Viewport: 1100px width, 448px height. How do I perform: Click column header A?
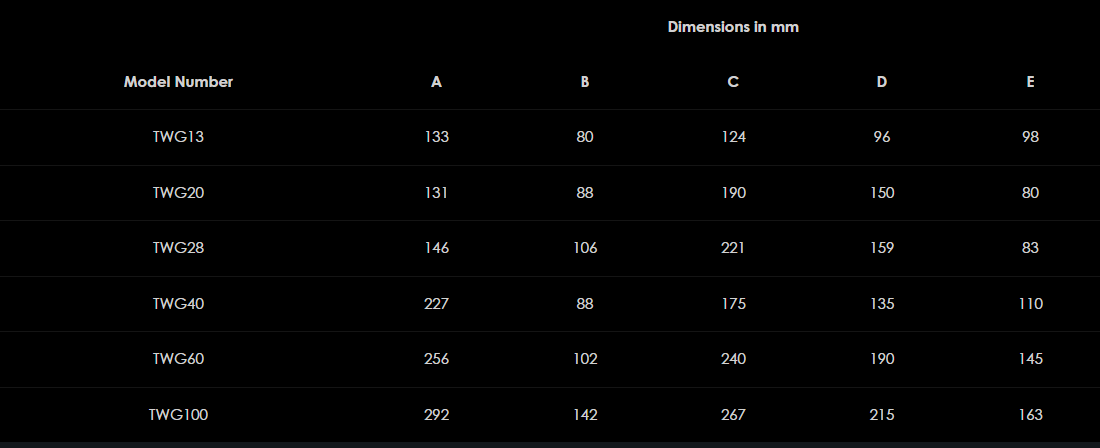pyautogui.click(x=436, y=82)
